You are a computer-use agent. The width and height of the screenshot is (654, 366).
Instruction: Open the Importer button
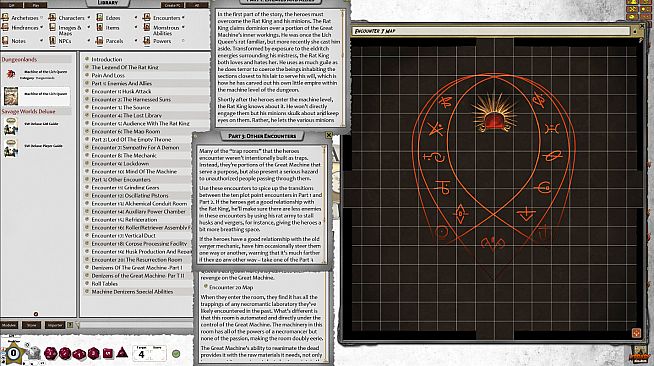pos(55,325)
